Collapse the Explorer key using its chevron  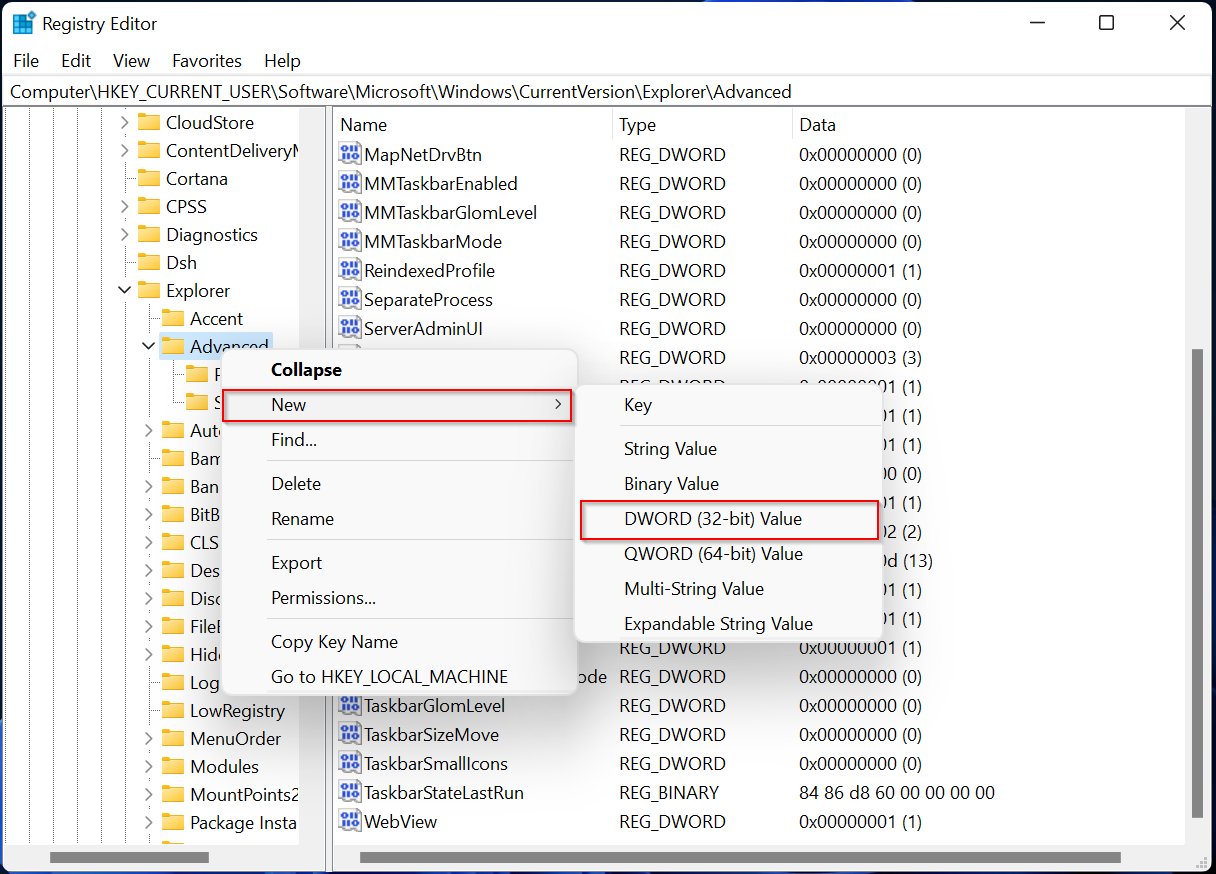(x=124, y=290)
